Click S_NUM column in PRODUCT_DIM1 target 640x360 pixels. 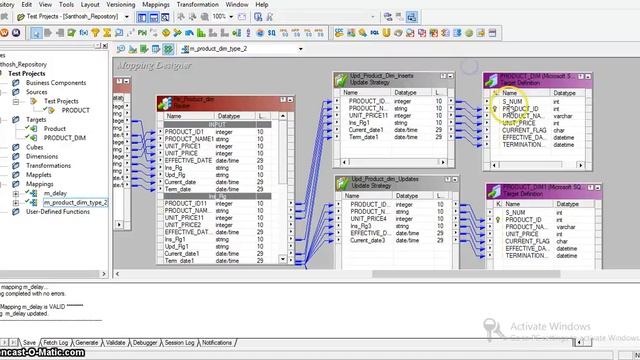[x=515, y=213]
